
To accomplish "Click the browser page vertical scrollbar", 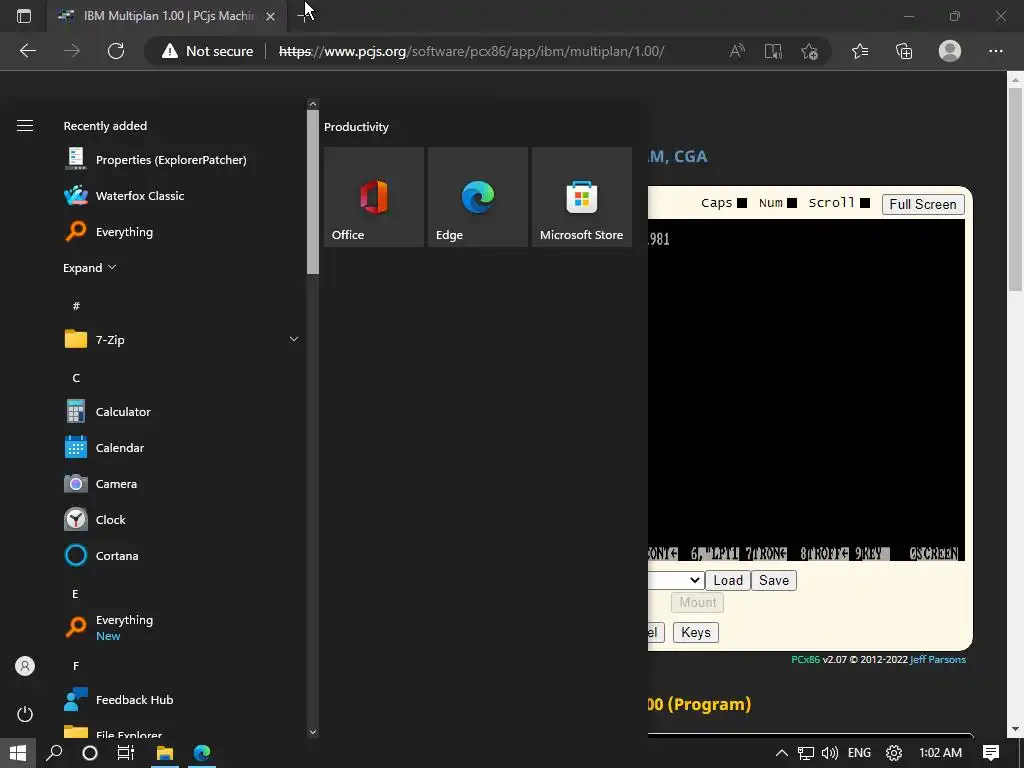I will (x=1015, y=189).
